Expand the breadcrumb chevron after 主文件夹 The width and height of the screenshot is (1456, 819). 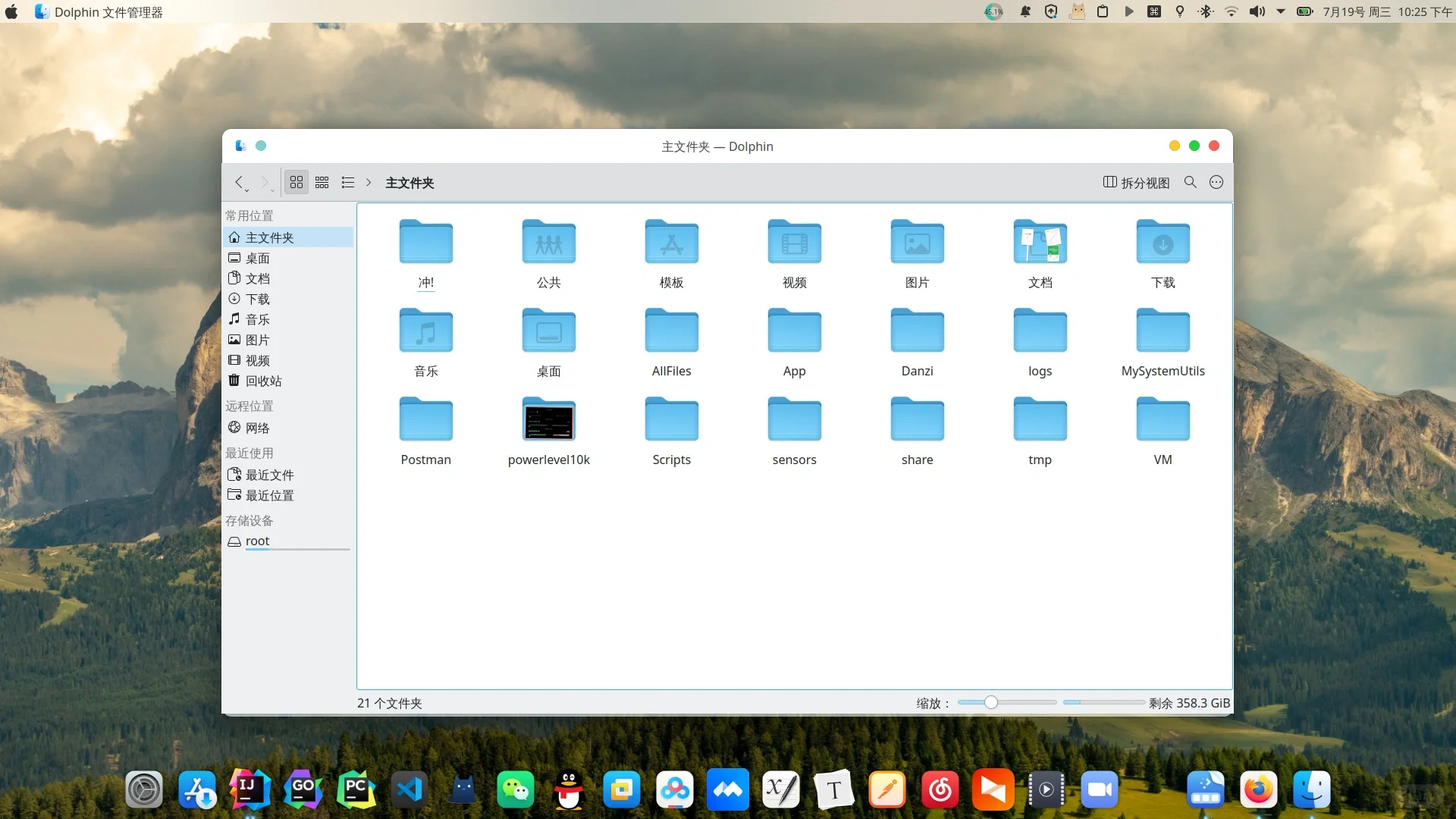point(369,182)
